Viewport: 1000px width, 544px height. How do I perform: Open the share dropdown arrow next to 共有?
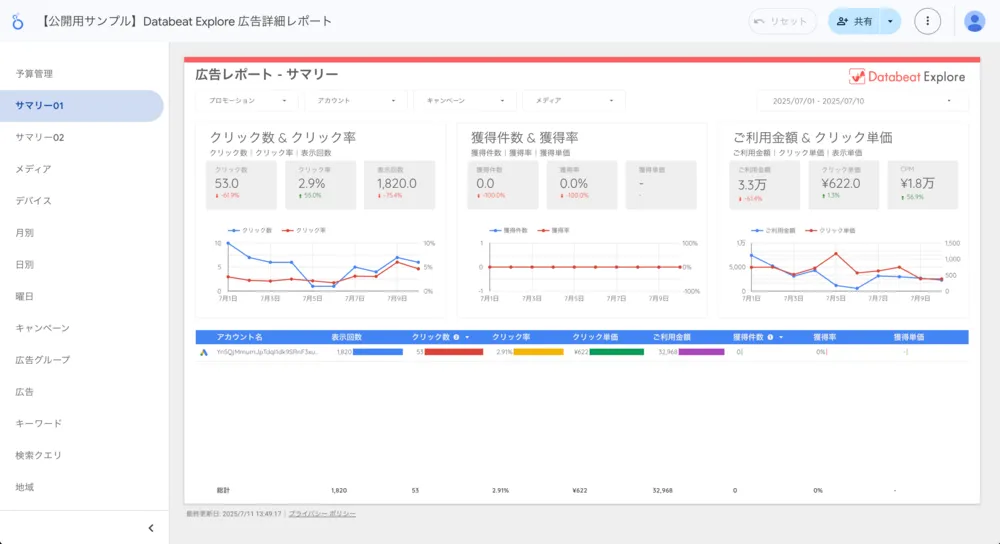click(890, 21)
